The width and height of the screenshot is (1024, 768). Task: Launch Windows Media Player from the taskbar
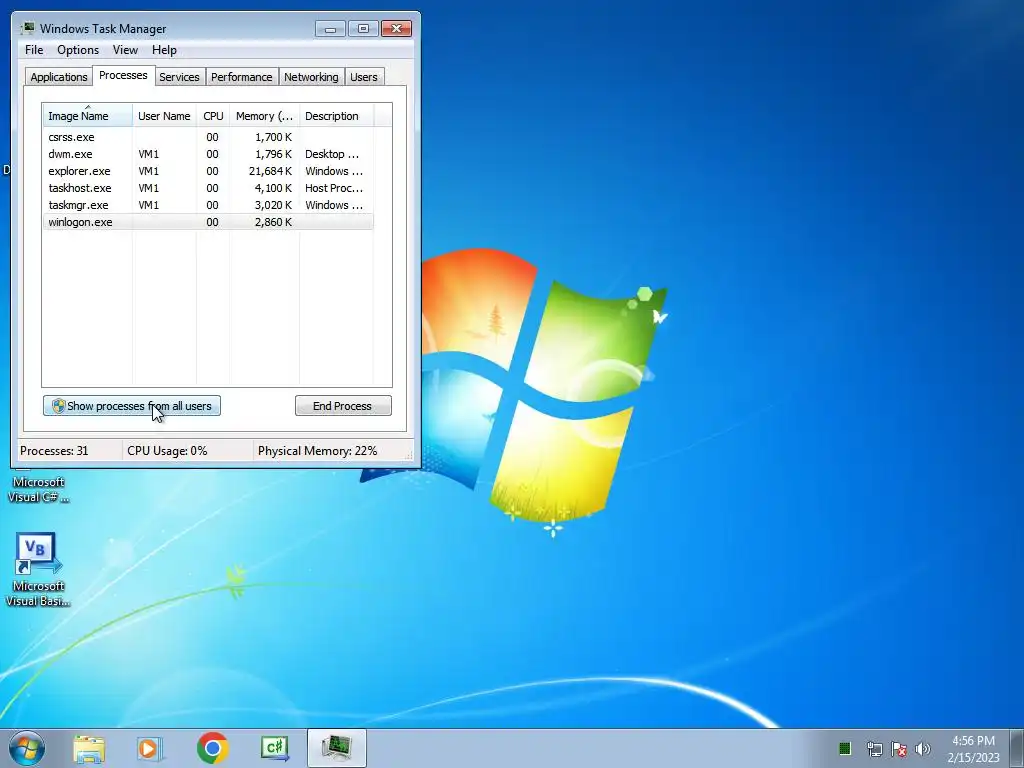[x=150, y=748]
